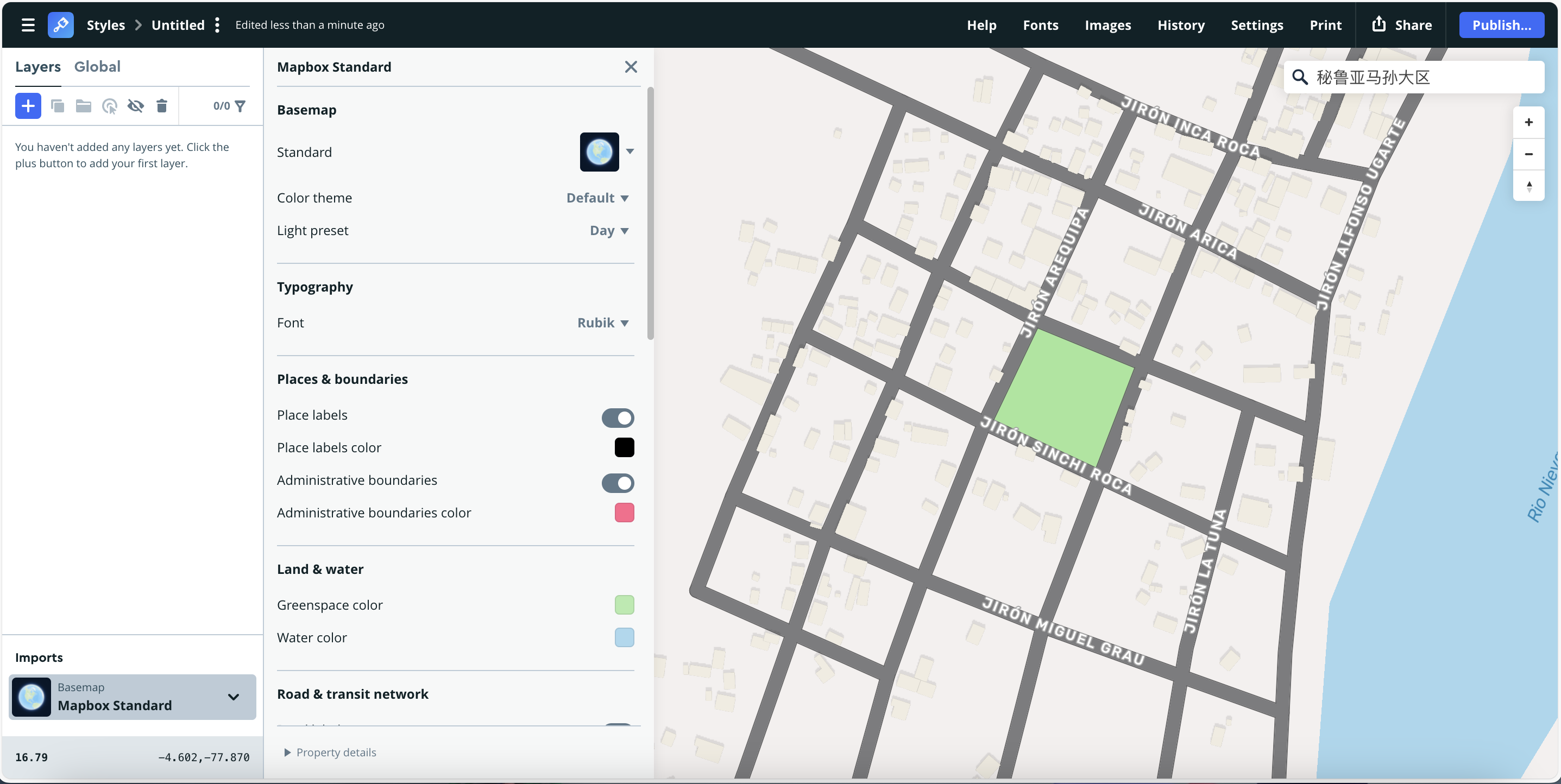Viewport: 1561px width, 784px height.
Task: Select the click-to-pick layer cursor icon
Action: point(110,106)
